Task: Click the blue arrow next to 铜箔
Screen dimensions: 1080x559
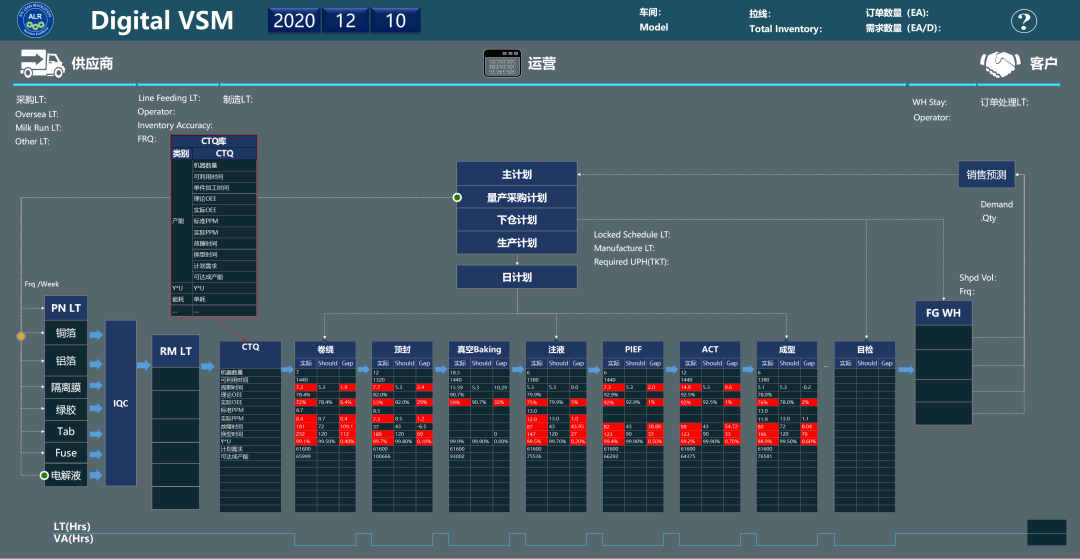Action: coord(96,335)
